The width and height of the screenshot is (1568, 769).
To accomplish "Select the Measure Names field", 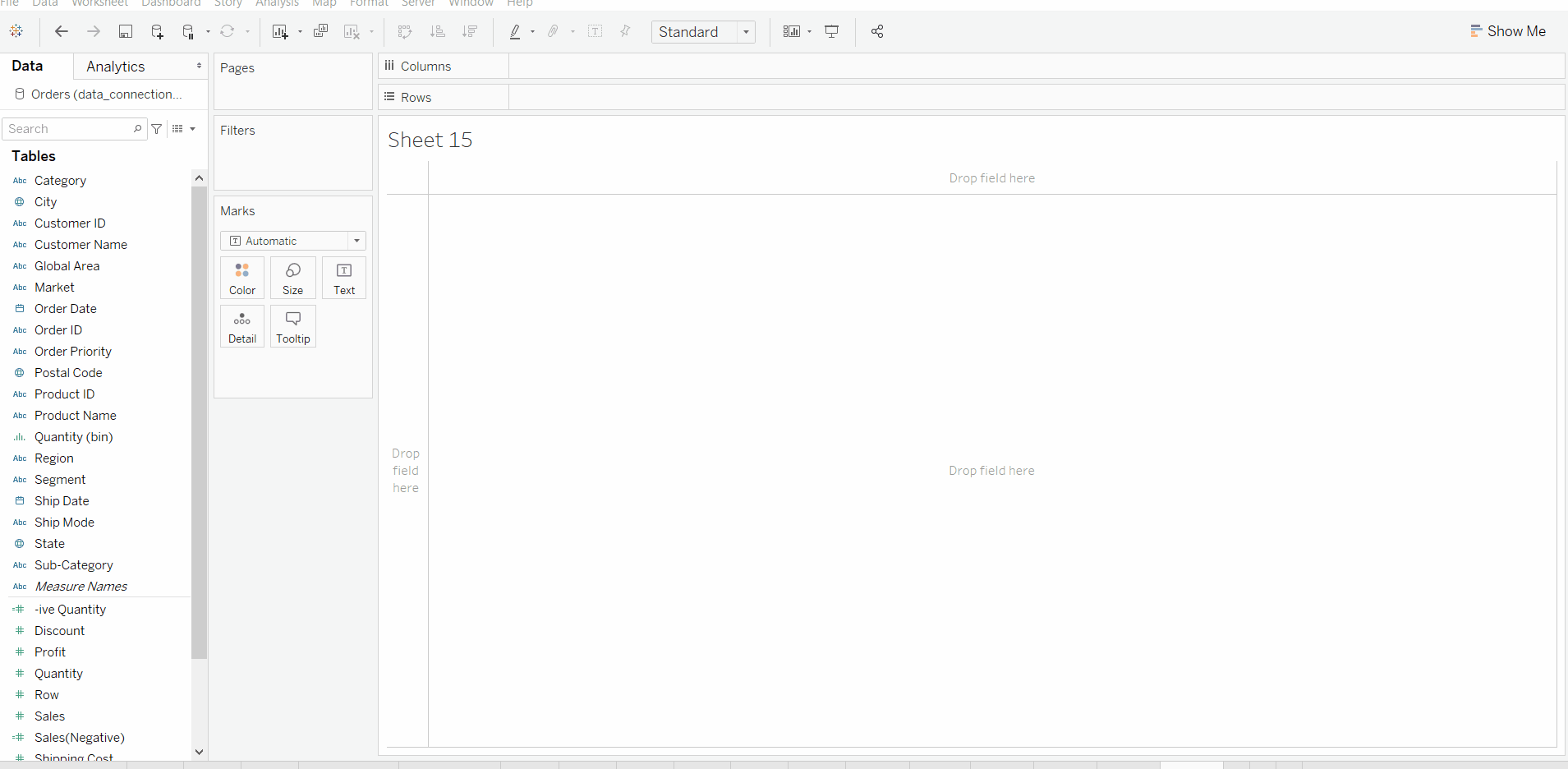I will click(80, 587).
